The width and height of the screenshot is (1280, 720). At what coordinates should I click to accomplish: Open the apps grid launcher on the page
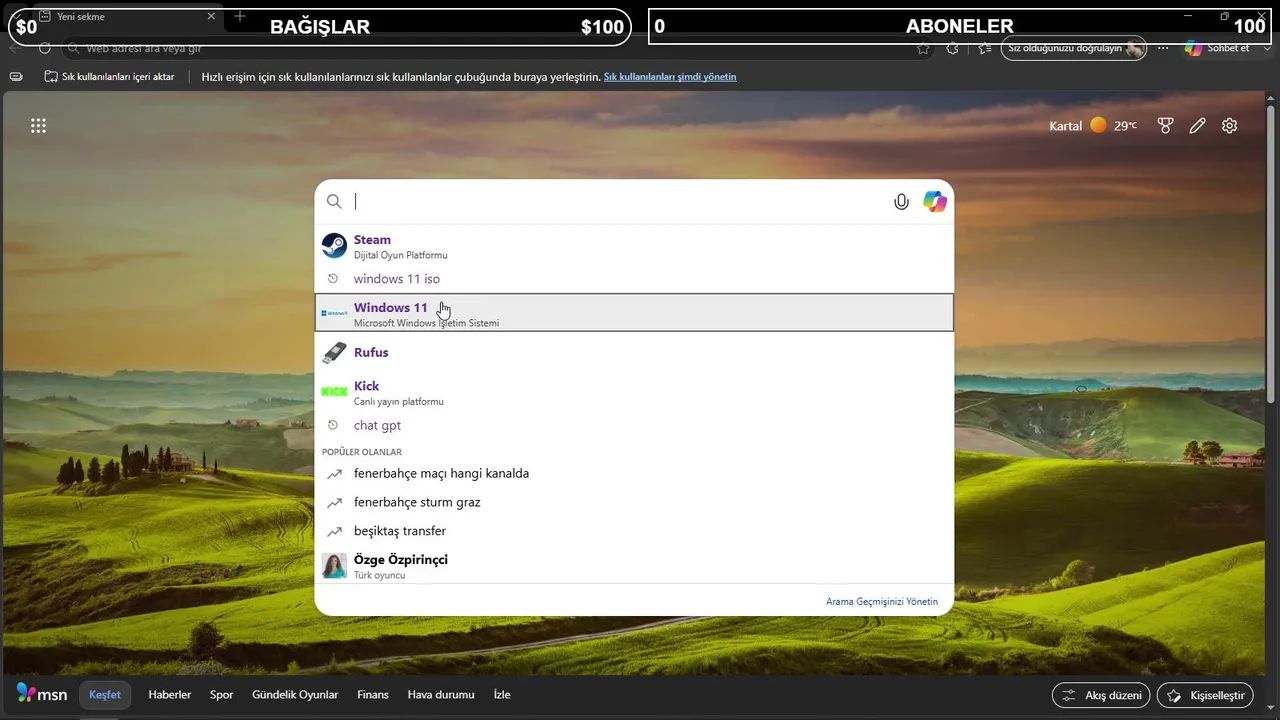pos(38,126)
